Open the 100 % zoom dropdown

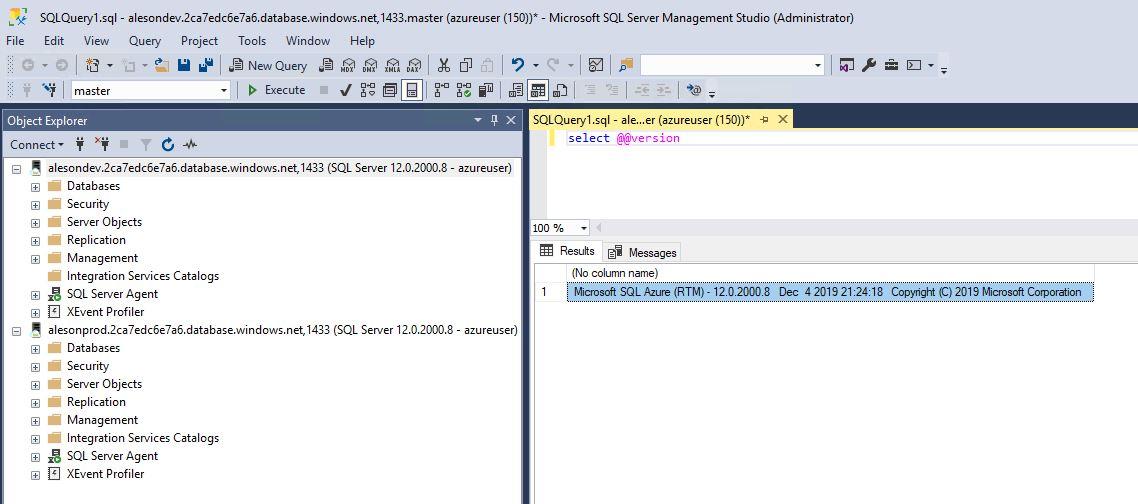pos(584,228)
